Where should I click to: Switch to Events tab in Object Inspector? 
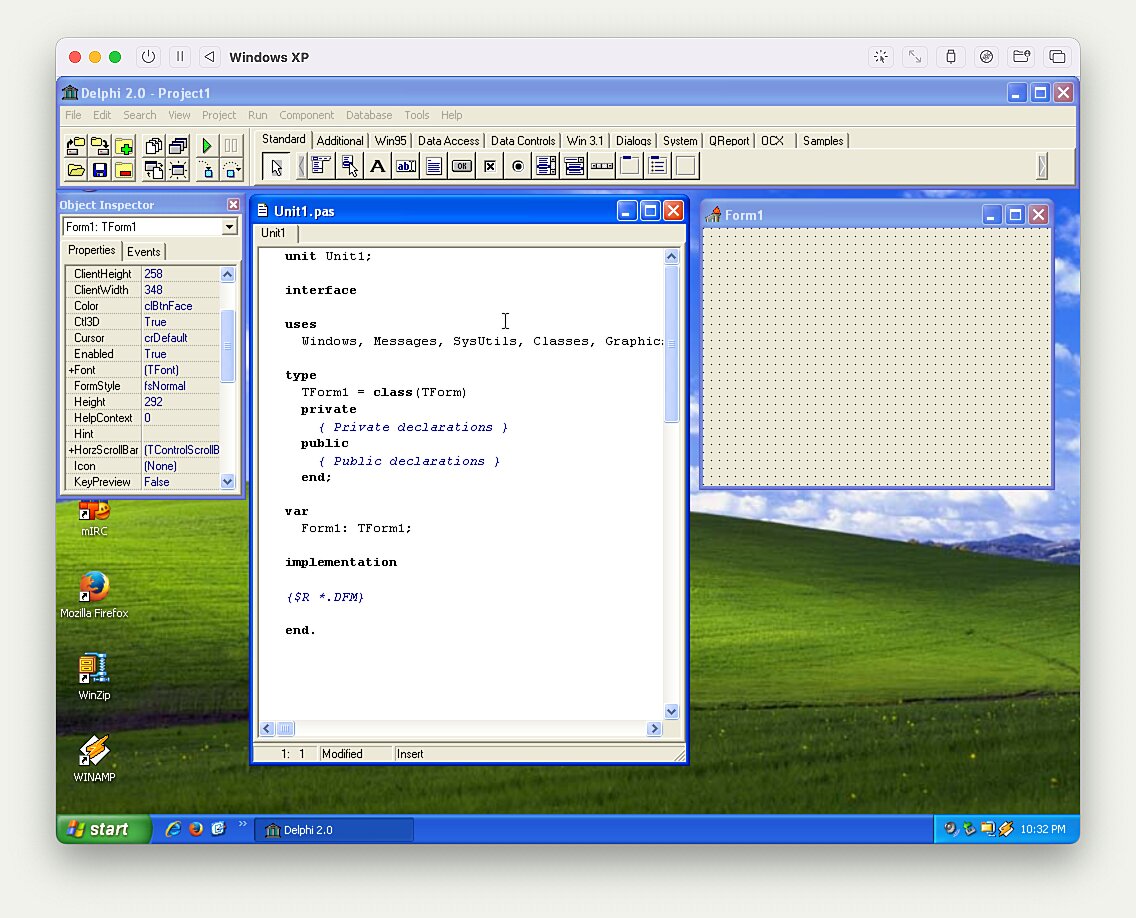(x=143, y=251)
